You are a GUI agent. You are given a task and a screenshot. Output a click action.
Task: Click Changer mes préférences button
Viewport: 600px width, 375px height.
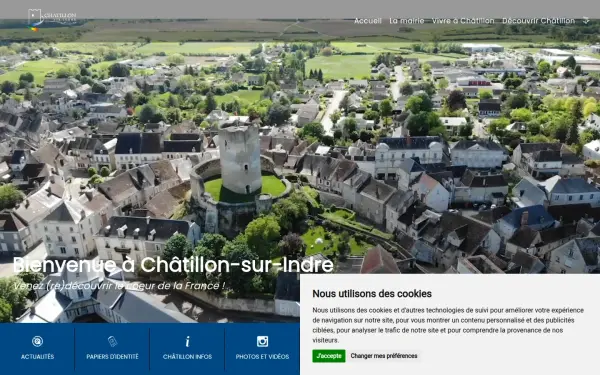(x=384, y=356)
